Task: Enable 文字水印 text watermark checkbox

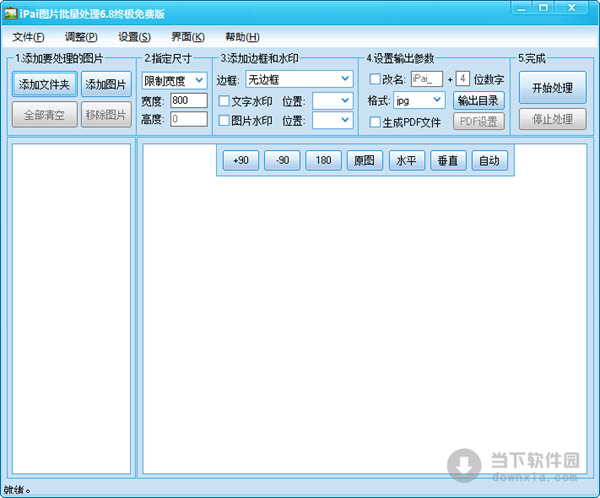Action: click(x=224, y=101)
